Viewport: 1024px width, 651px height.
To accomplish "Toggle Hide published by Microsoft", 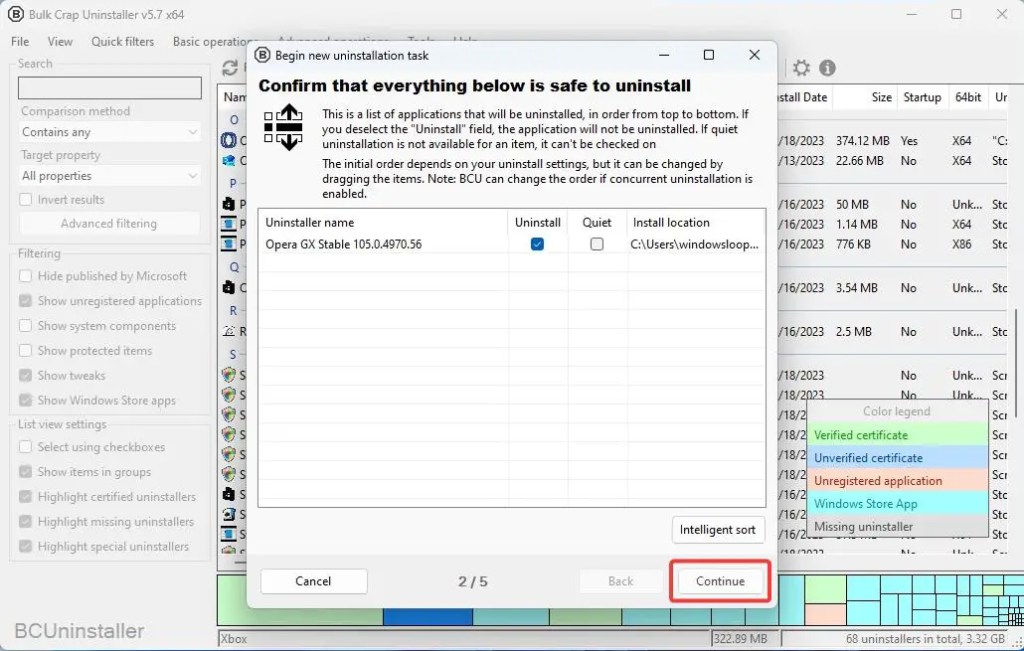I will [x=25, y=276].
